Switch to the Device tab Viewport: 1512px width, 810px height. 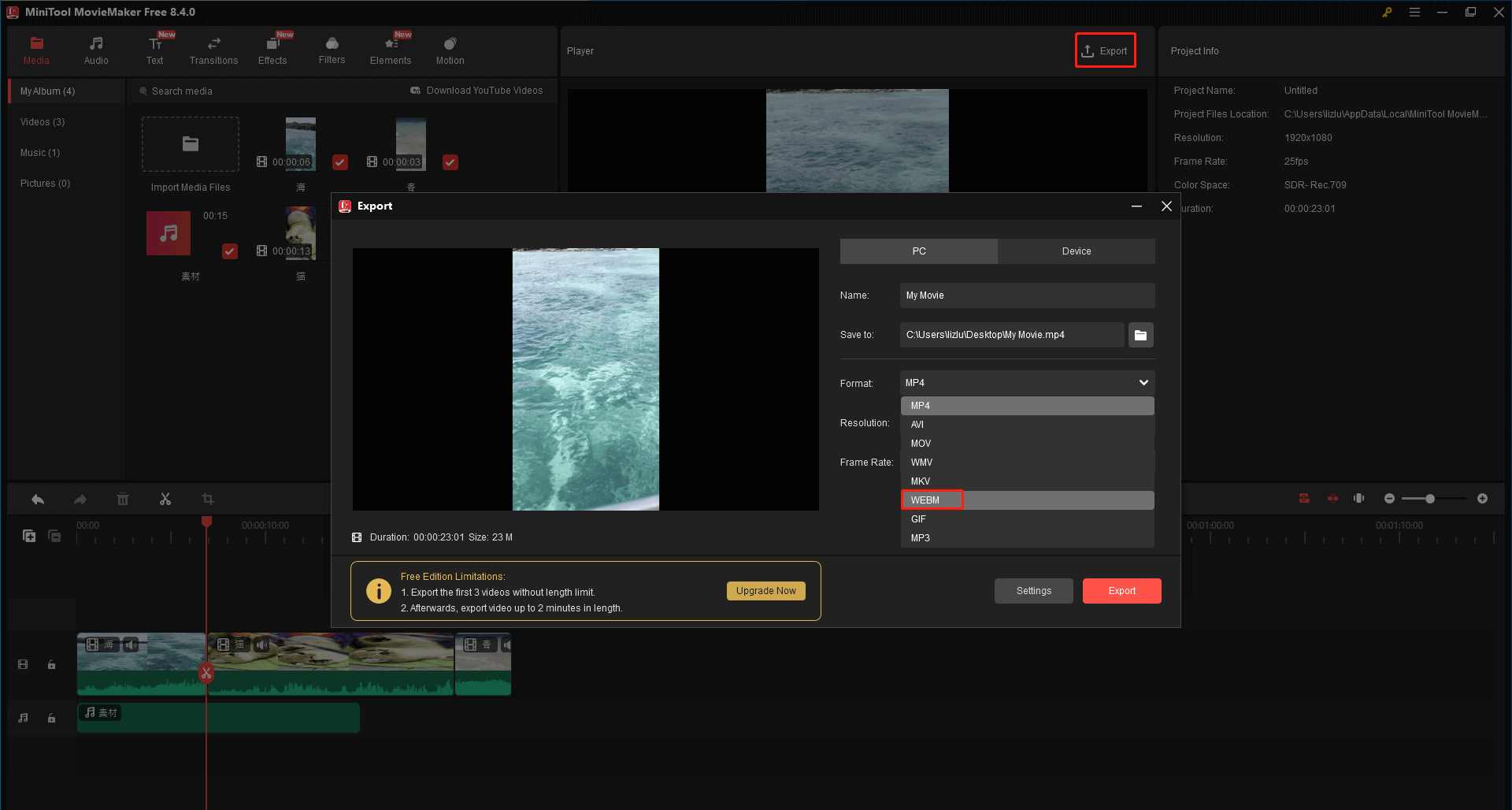[x=1076, y=251]
